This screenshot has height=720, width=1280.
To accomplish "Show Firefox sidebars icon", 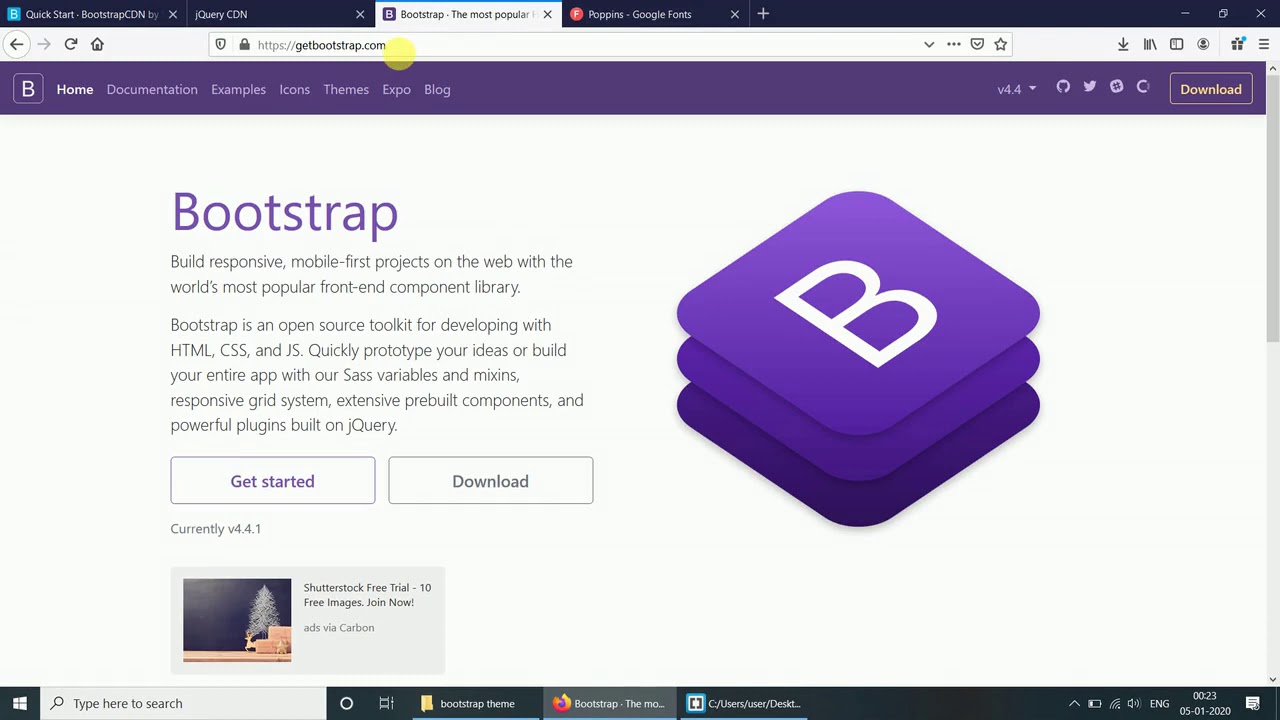I will (x=1177, y=44).
